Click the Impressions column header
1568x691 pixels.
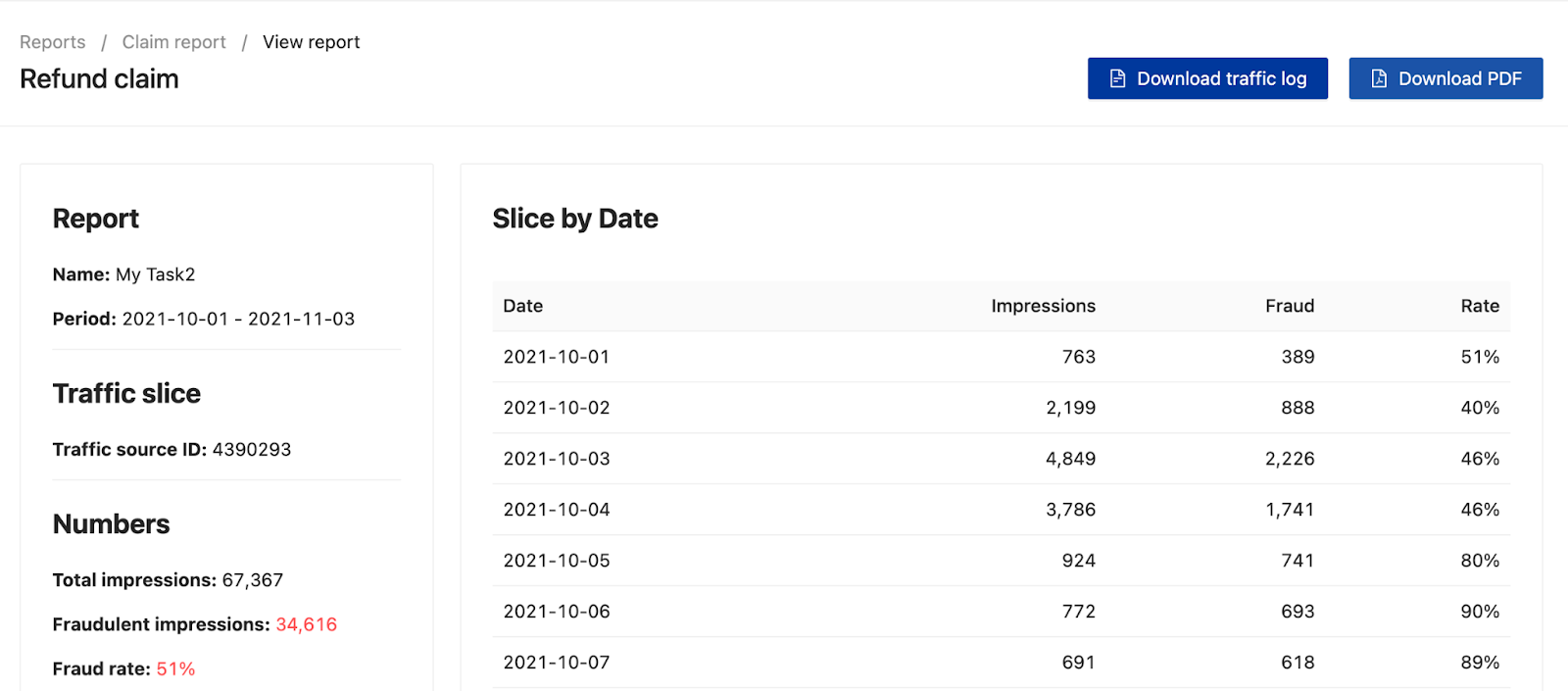pos(1043,306)
